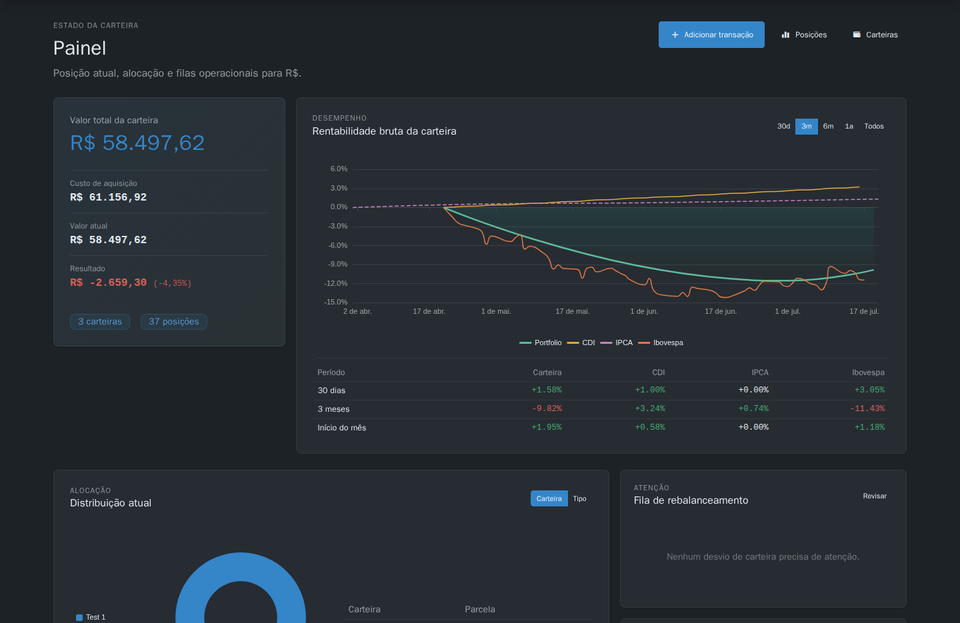Viewport: 960px width, 623px height.
Task: Click the 30 dias table row label
Action: 331,390
